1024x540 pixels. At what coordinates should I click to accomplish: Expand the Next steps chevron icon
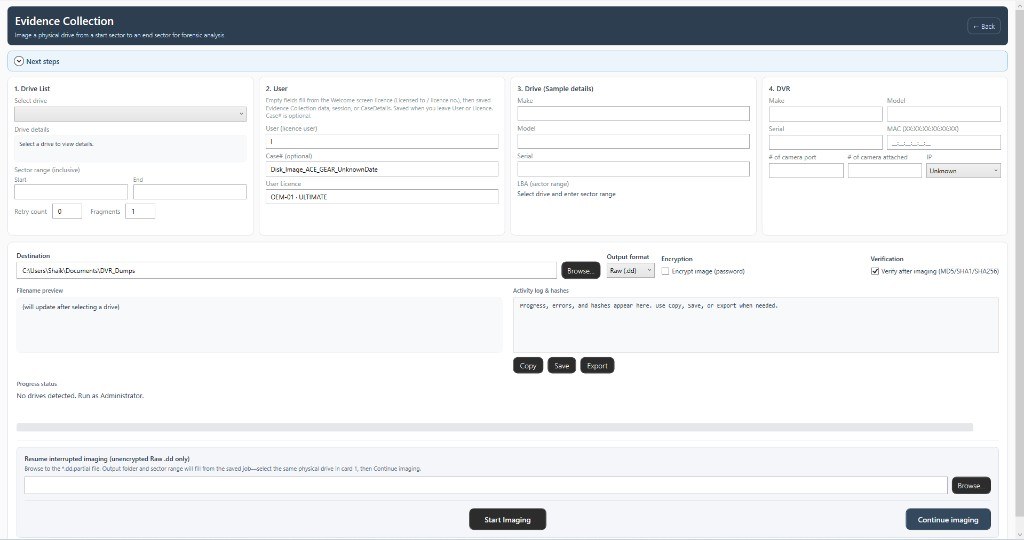click(x=19, y=61)
